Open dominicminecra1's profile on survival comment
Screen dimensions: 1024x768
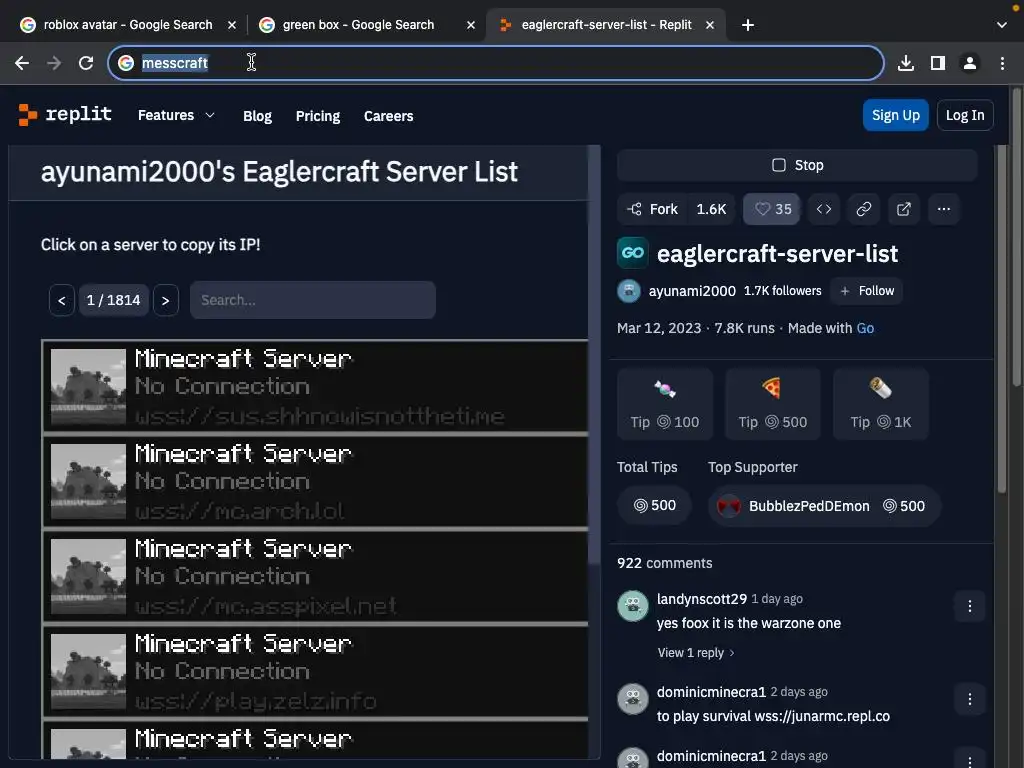pos(711,692)
